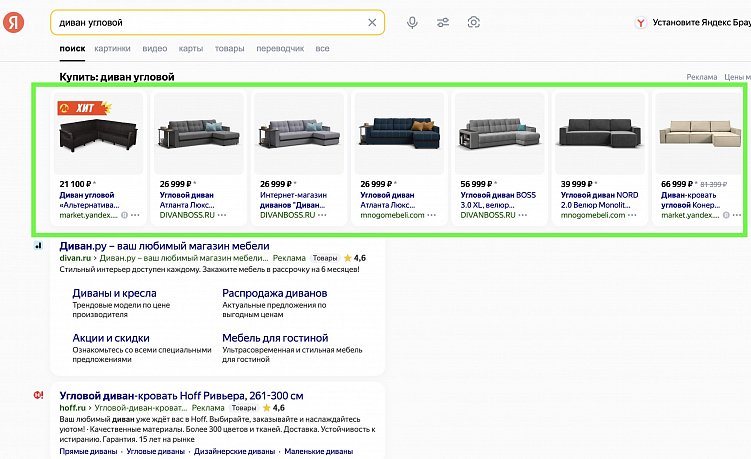This screenshot has width=751, height=459.
Task: Open the hoff.ru green domain link
Action: tap(72, 408)
